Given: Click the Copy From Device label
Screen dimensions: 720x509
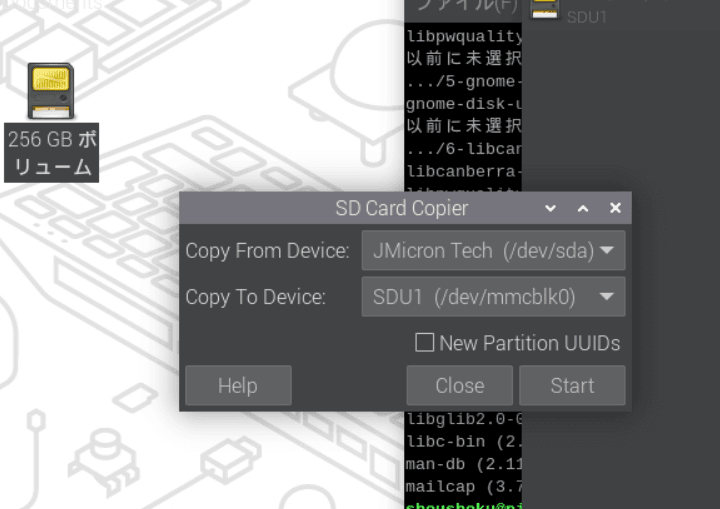Looking at the screenshot, I should [x=267, y=250].
